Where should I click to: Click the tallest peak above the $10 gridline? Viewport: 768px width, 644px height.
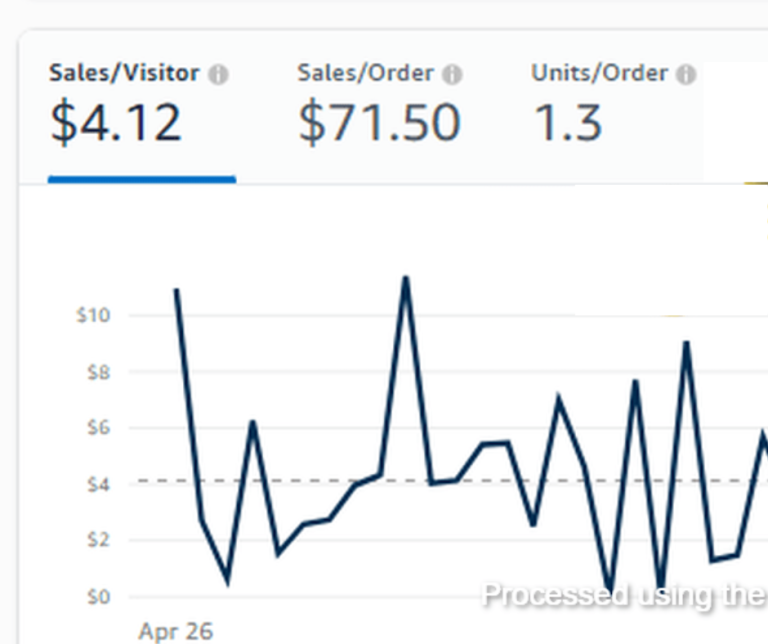click(405, 278)
